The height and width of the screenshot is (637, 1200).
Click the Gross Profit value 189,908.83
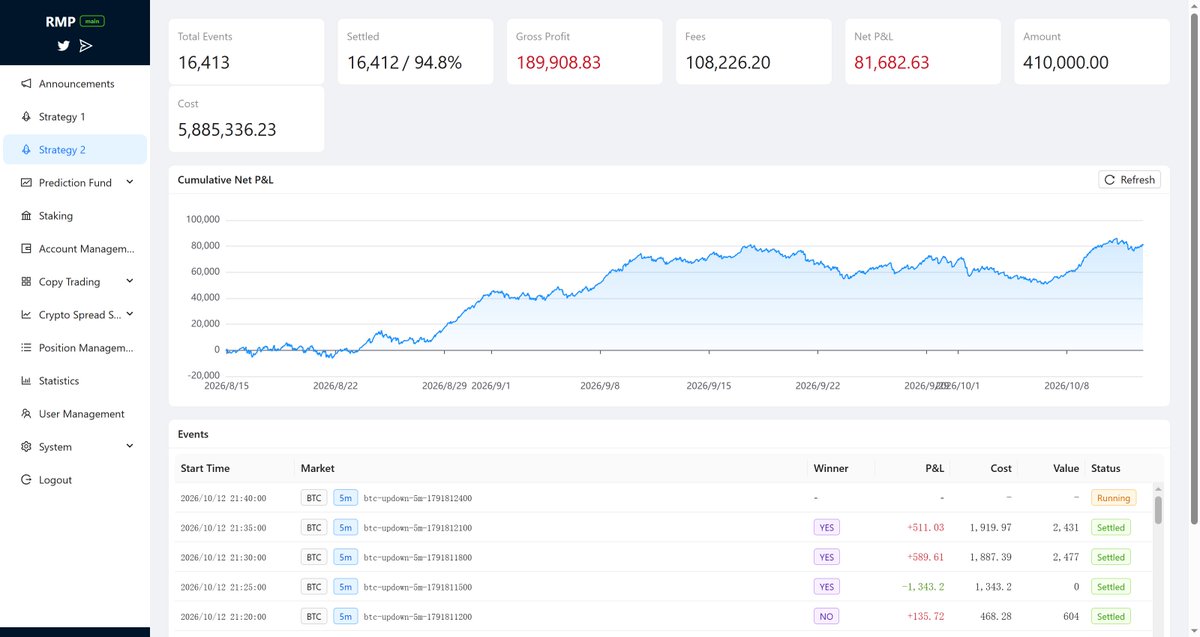tap(558, 63)
